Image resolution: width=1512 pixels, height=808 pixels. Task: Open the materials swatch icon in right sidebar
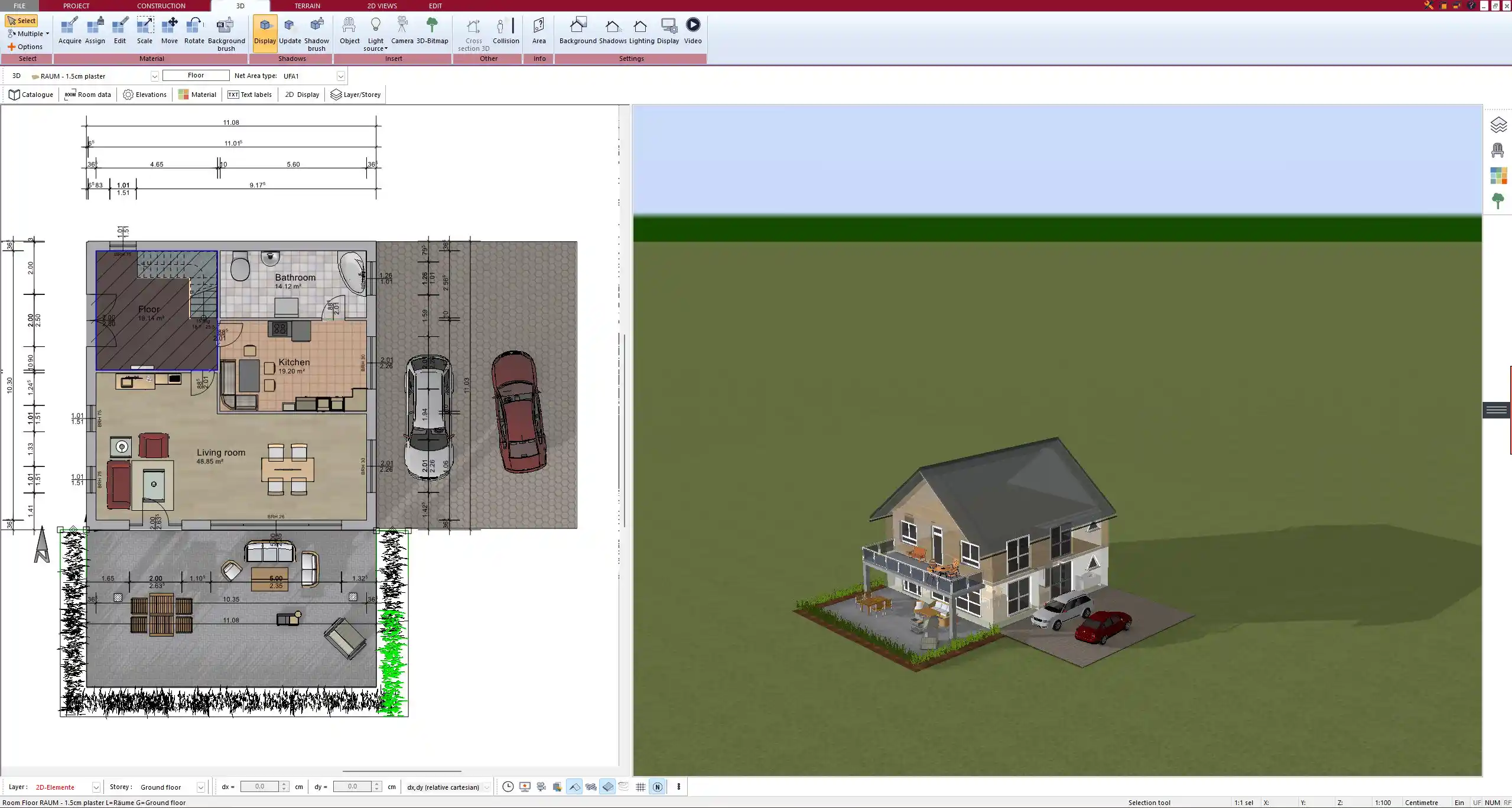(x=1498, y=176)
